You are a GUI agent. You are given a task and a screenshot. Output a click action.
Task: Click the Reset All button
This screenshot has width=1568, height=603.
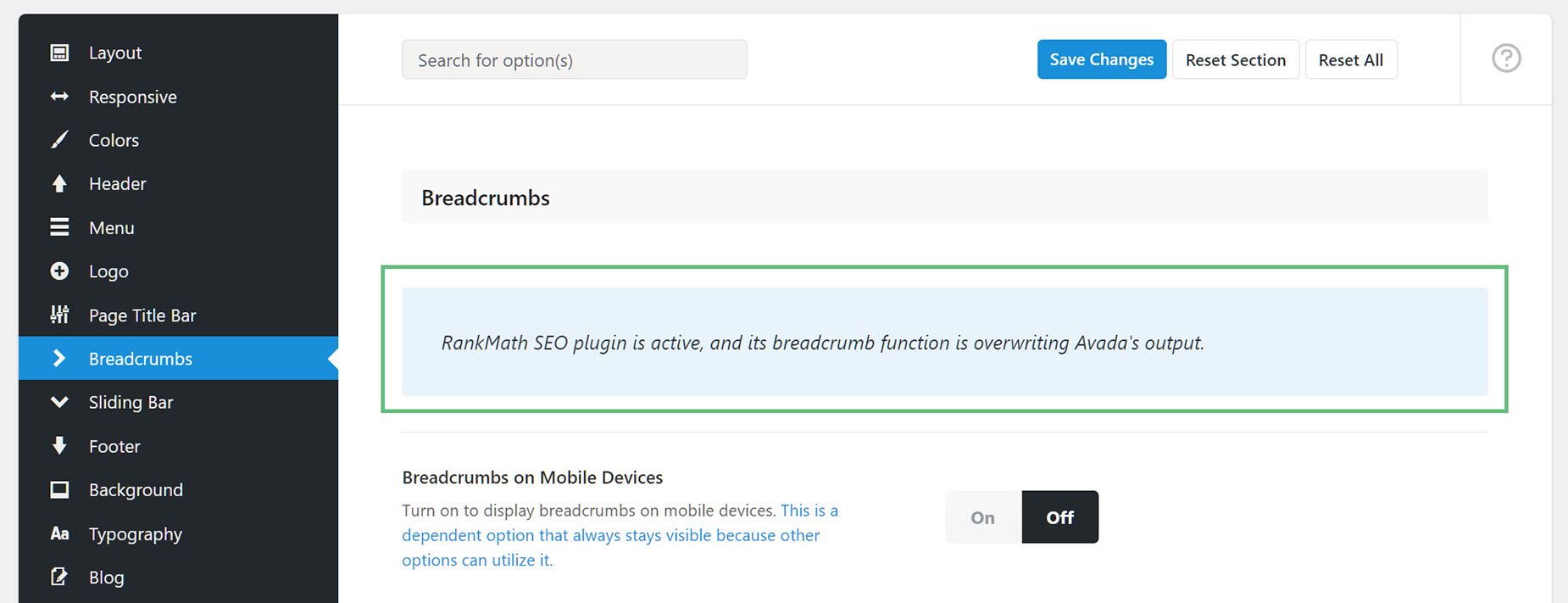(1350, 59)
